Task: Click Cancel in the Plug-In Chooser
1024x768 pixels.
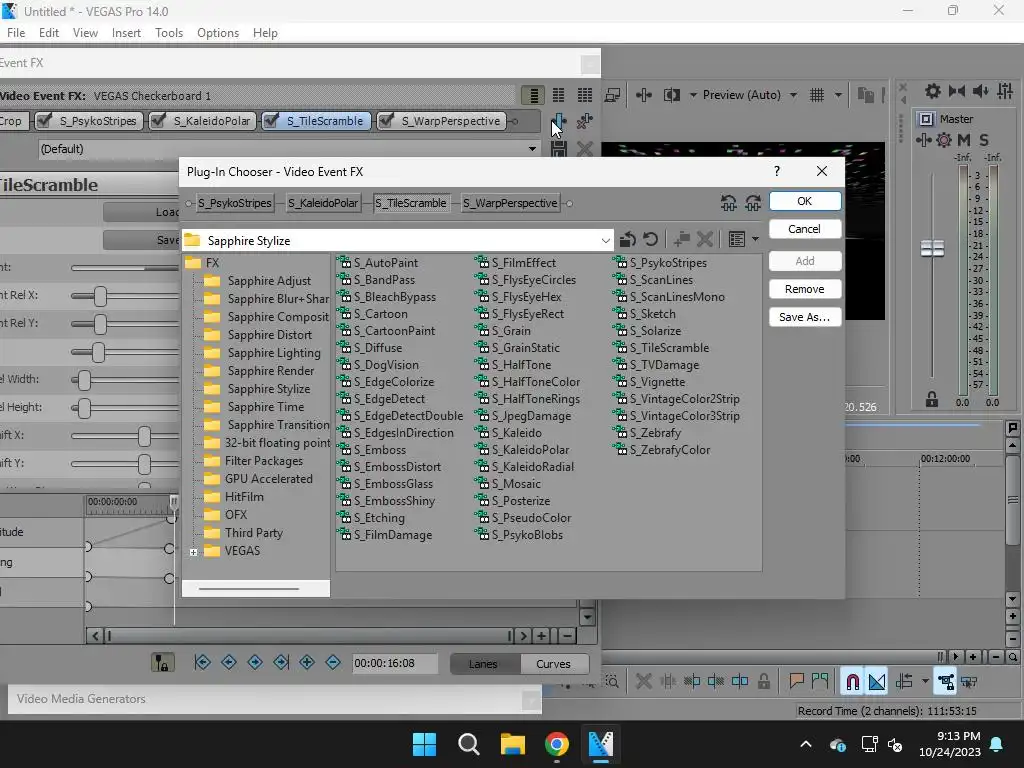Action: 805,229
